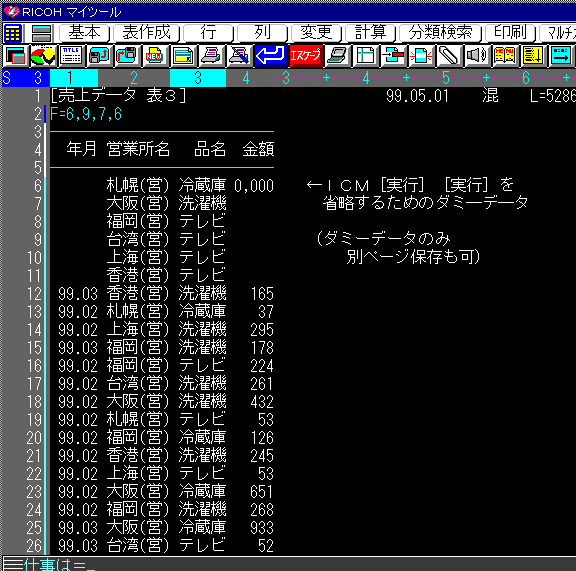Click row 12 amount value 165
This screenshot has width=576, height=571.
click(262, 294)
